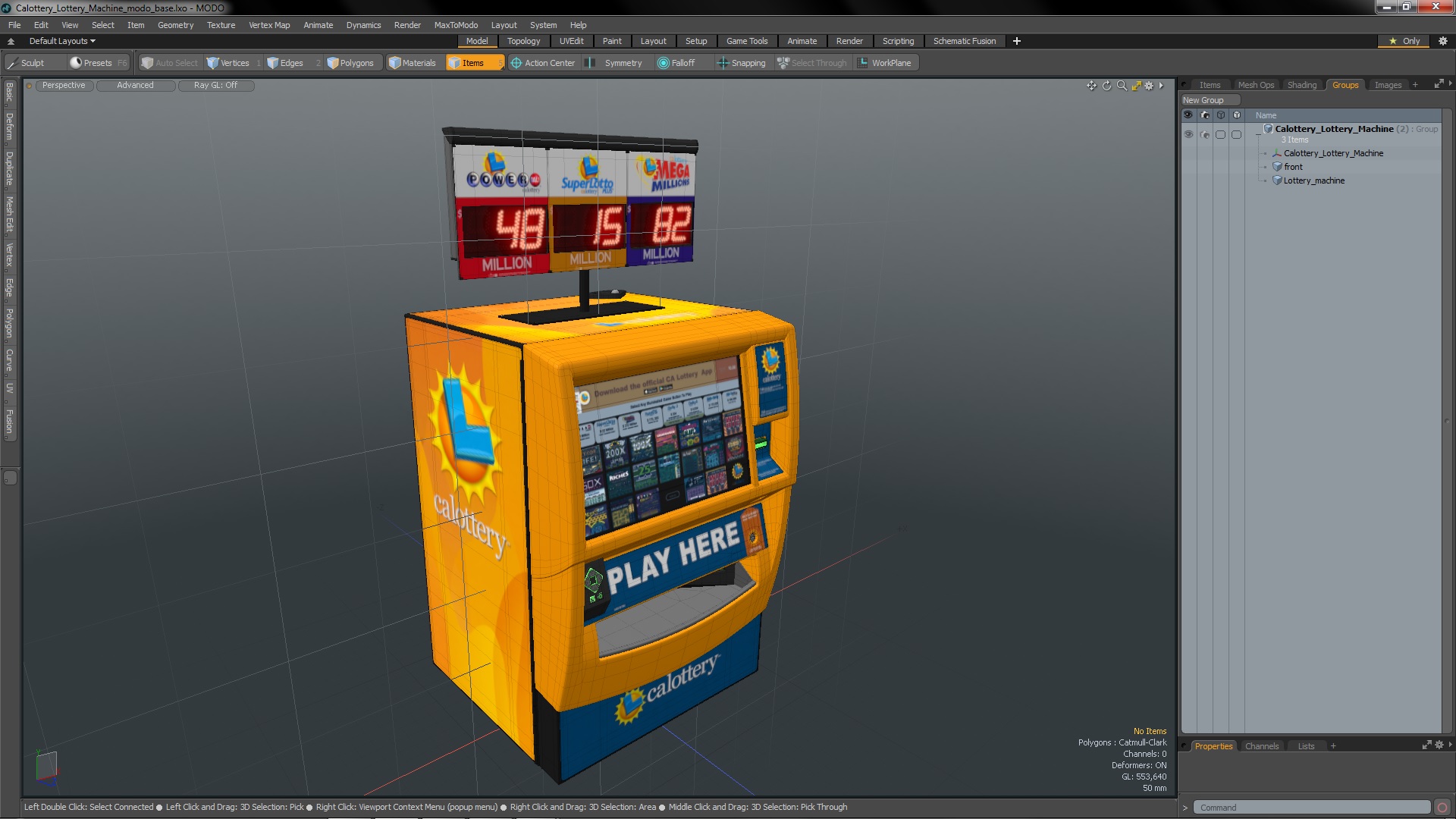Toggle Auto Select mode

169,63
